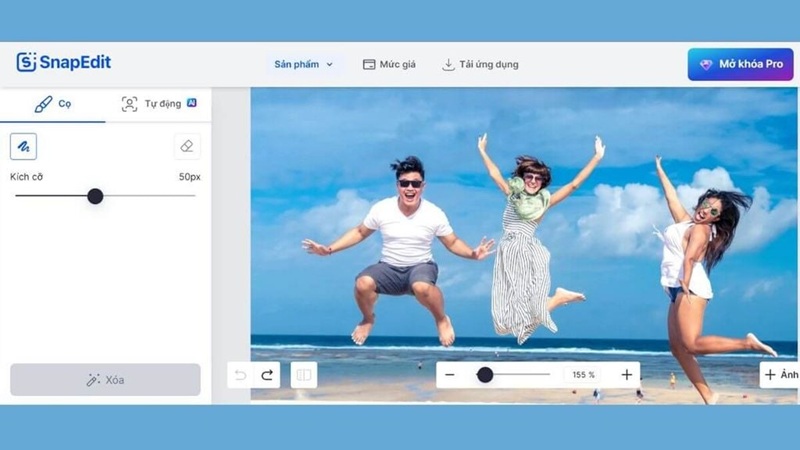Click the Mở khóa Pro button
The width and height of the screenshot is (800, 450).
coord(740,64)
